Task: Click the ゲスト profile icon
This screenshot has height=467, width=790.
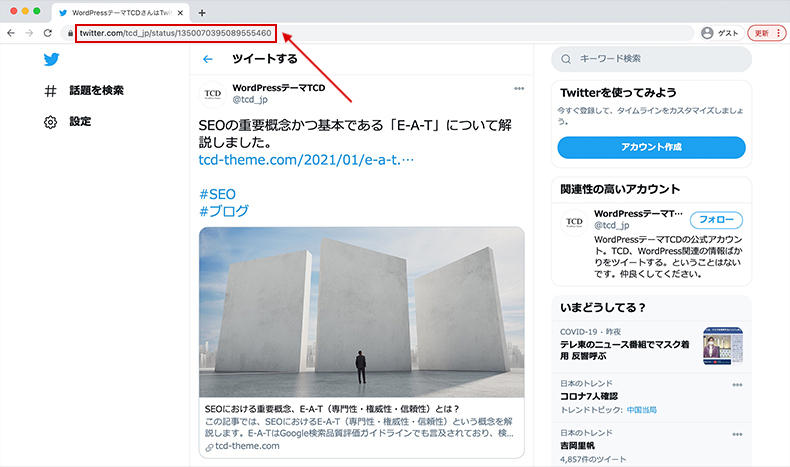Action: click(x=707, y=33)
